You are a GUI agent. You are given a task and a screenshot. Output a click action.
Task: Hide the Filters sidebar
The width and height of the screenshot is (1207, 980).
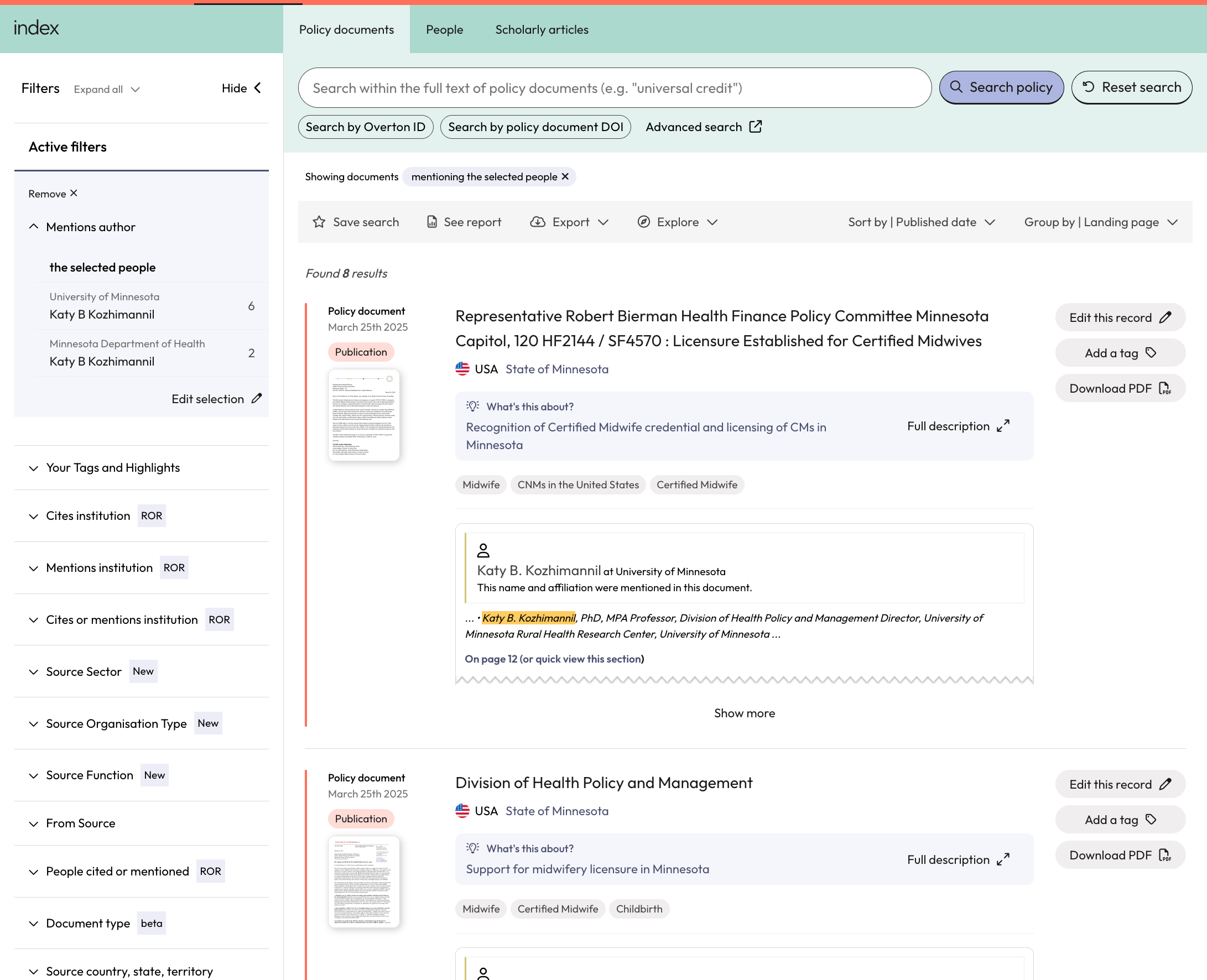(242, 88)
